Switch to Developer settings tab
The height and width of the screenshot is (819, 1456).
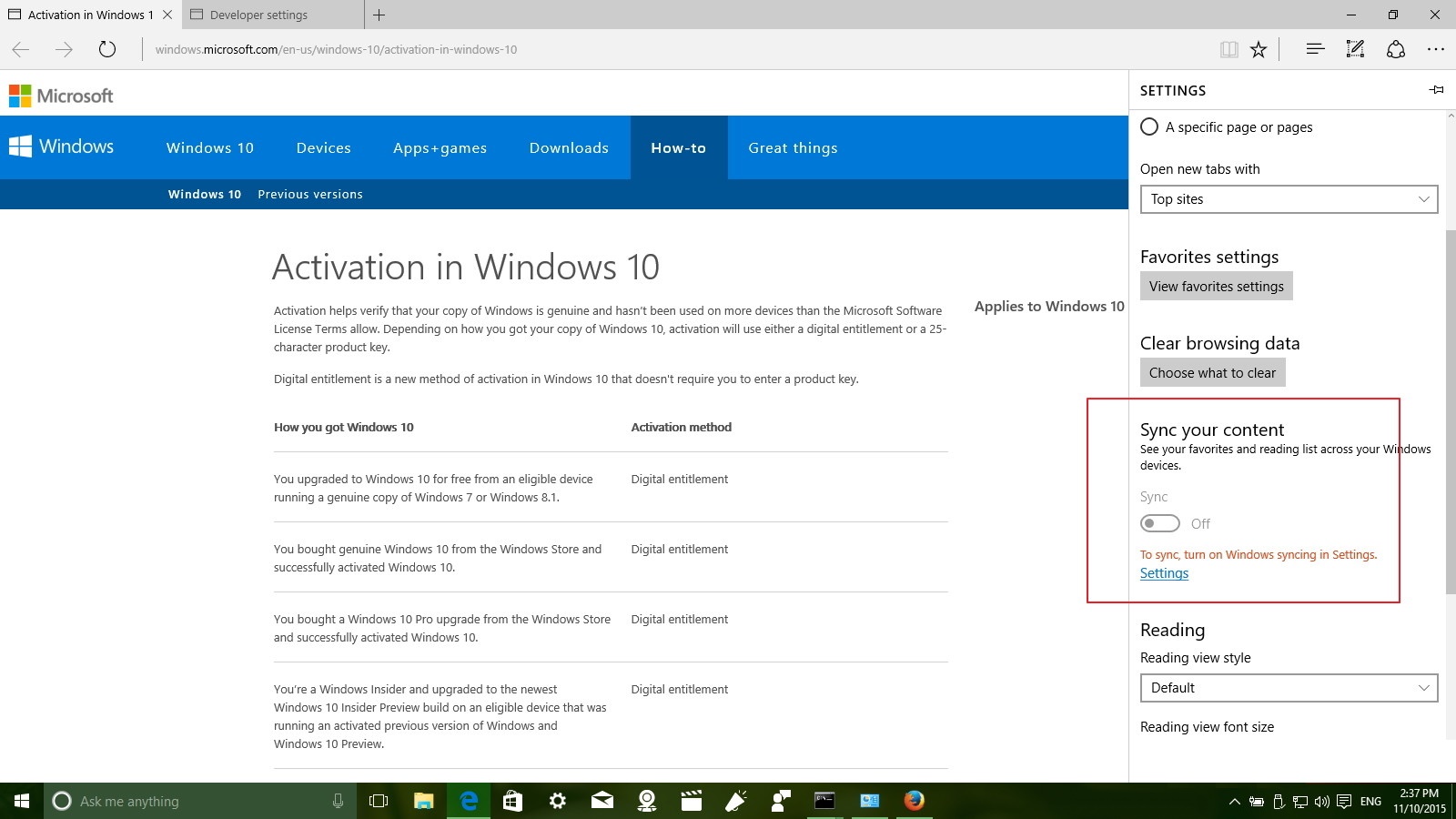[272, 15]
